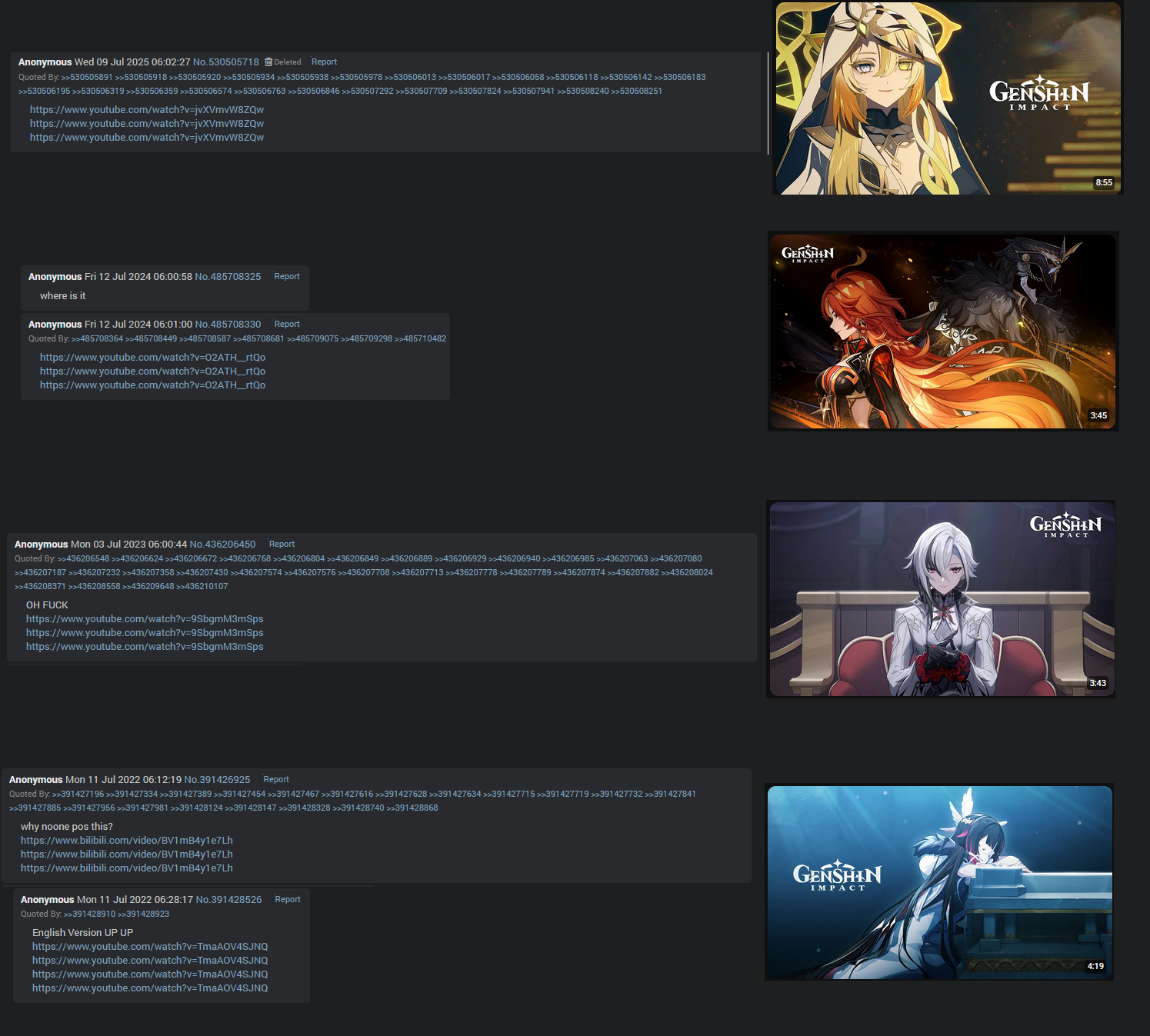Click the timestamp 'Wed 09 Jul 2025 06:02:27'
Screen dimensions: 1150x1036
click(132, 62)
